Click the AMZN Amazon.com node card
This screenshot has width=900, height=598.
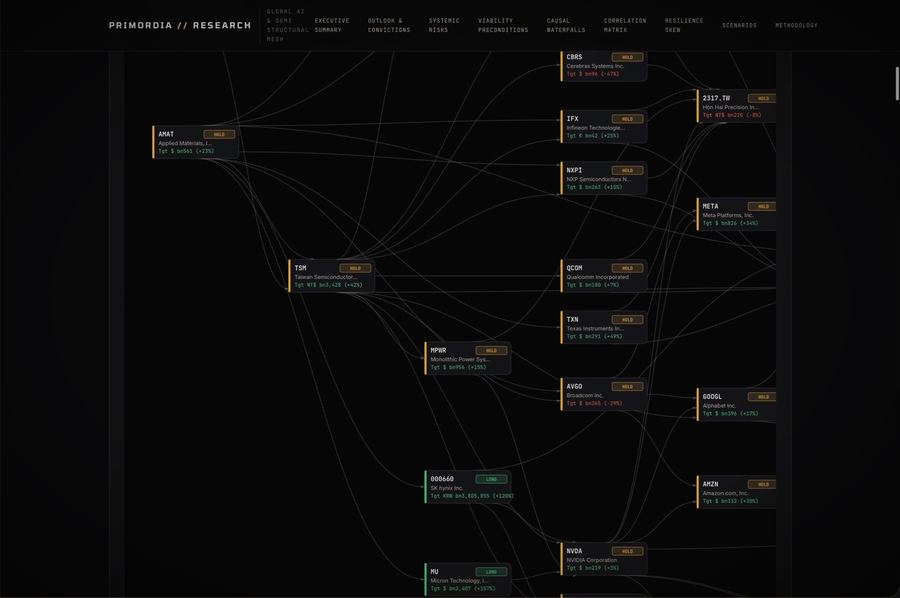(737, 492)
